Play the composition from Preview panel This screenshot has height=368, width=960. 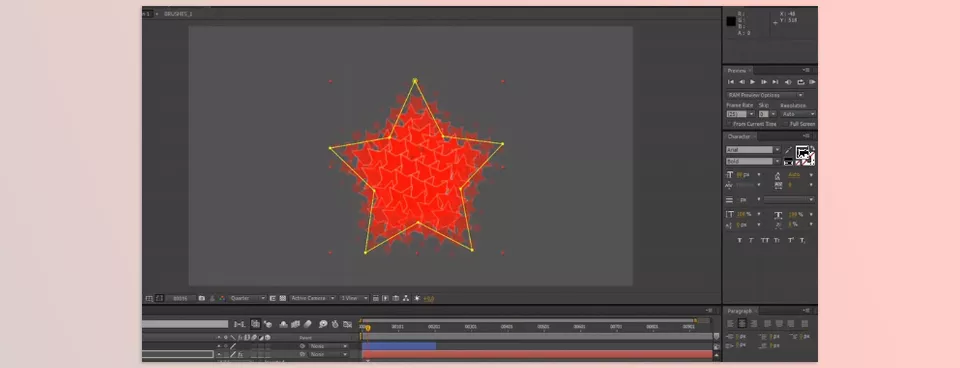pos(752,82)
